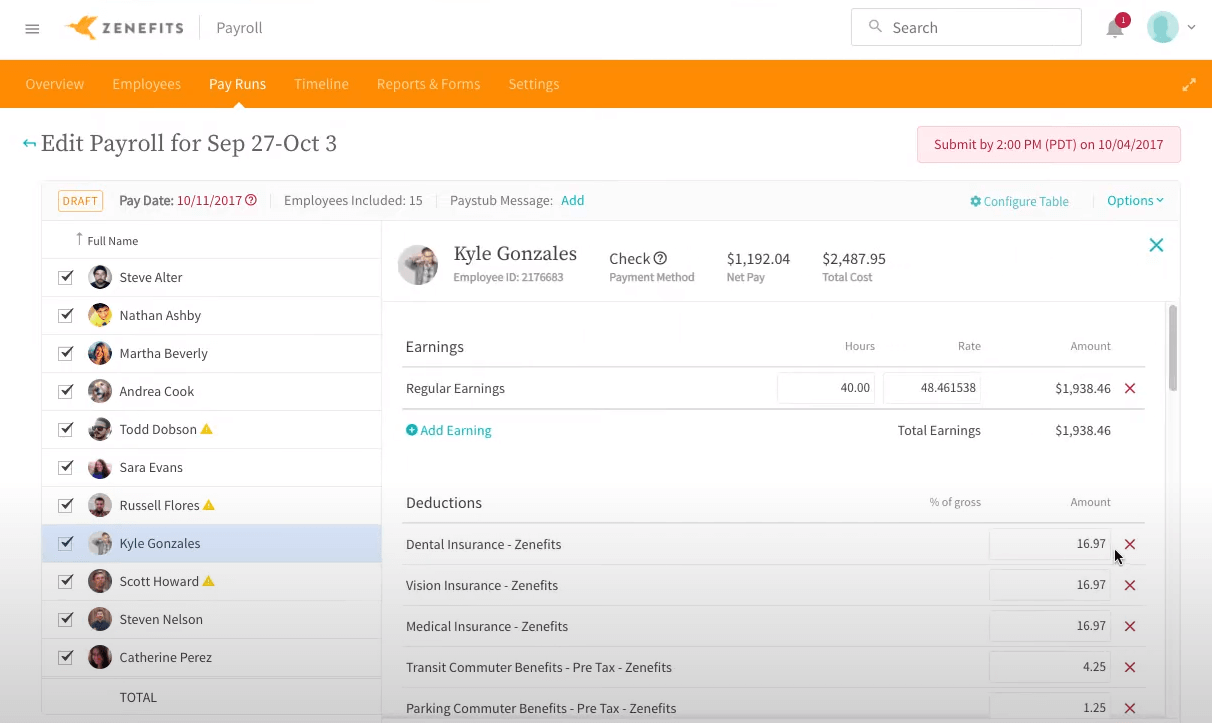Expand the Options dropdown

[x=1135, y=201]
